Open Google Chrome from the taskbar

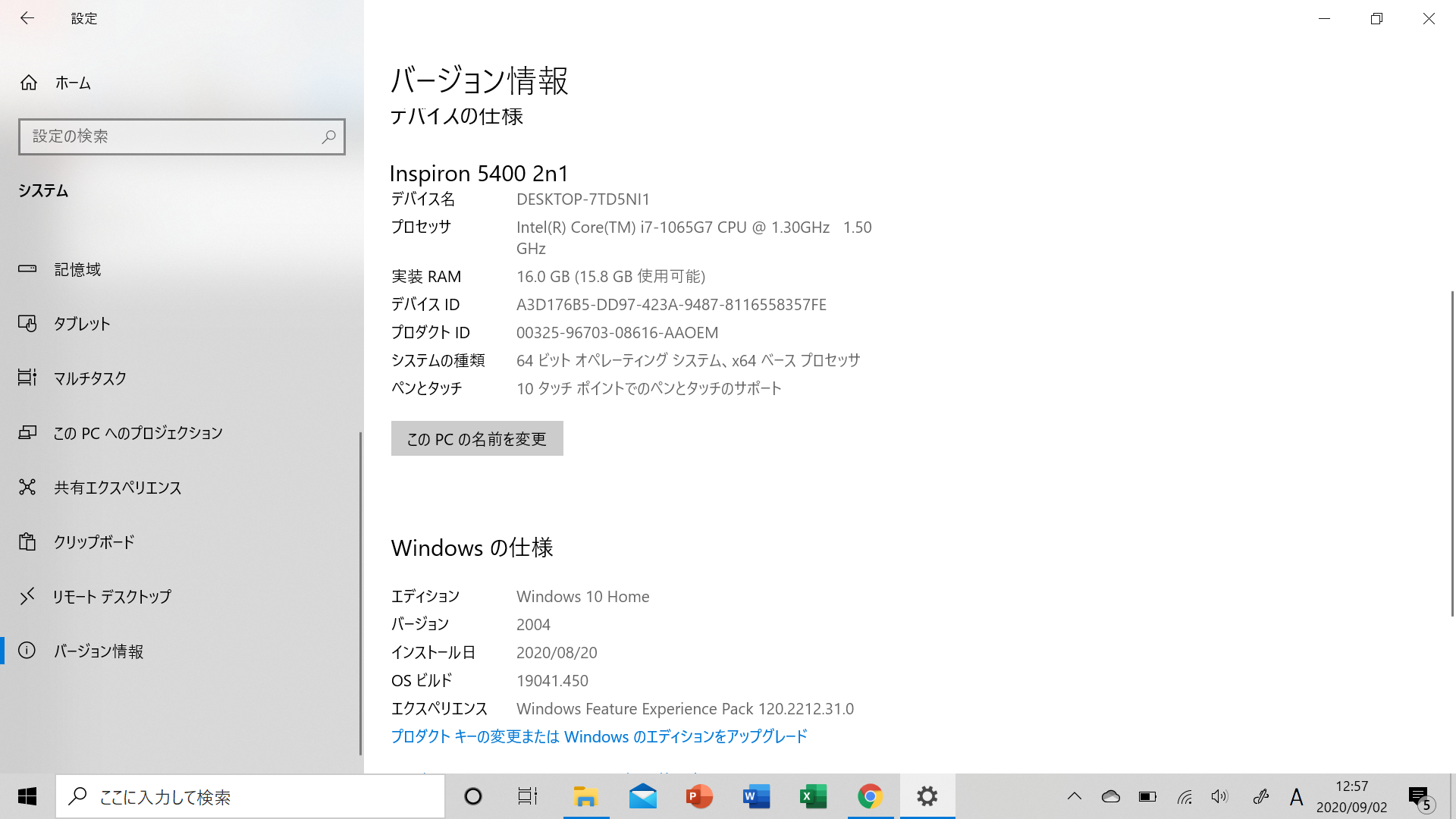(869, 796)
